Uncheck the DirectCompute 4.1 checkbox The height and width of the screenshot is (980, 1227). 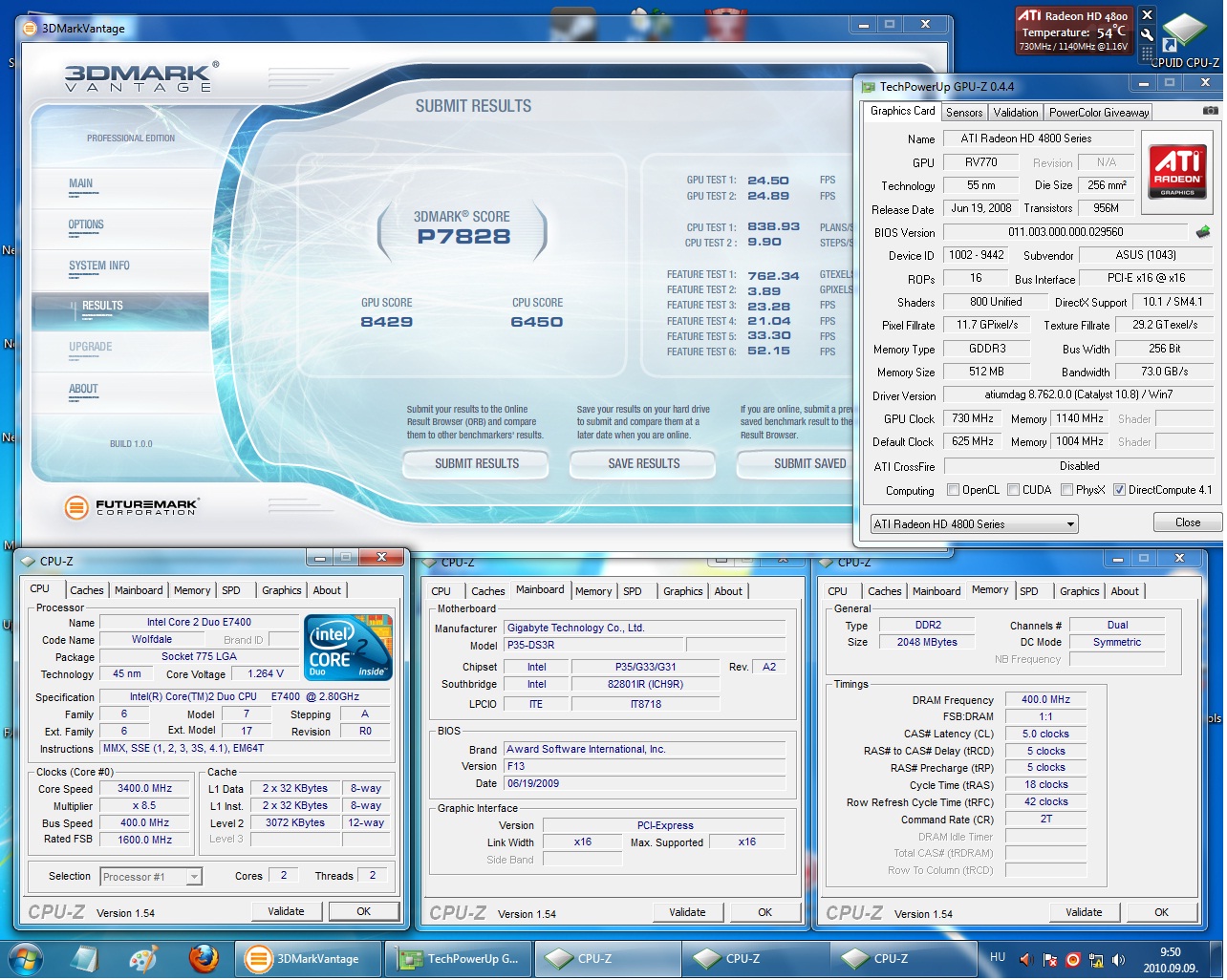[1119, 490]
